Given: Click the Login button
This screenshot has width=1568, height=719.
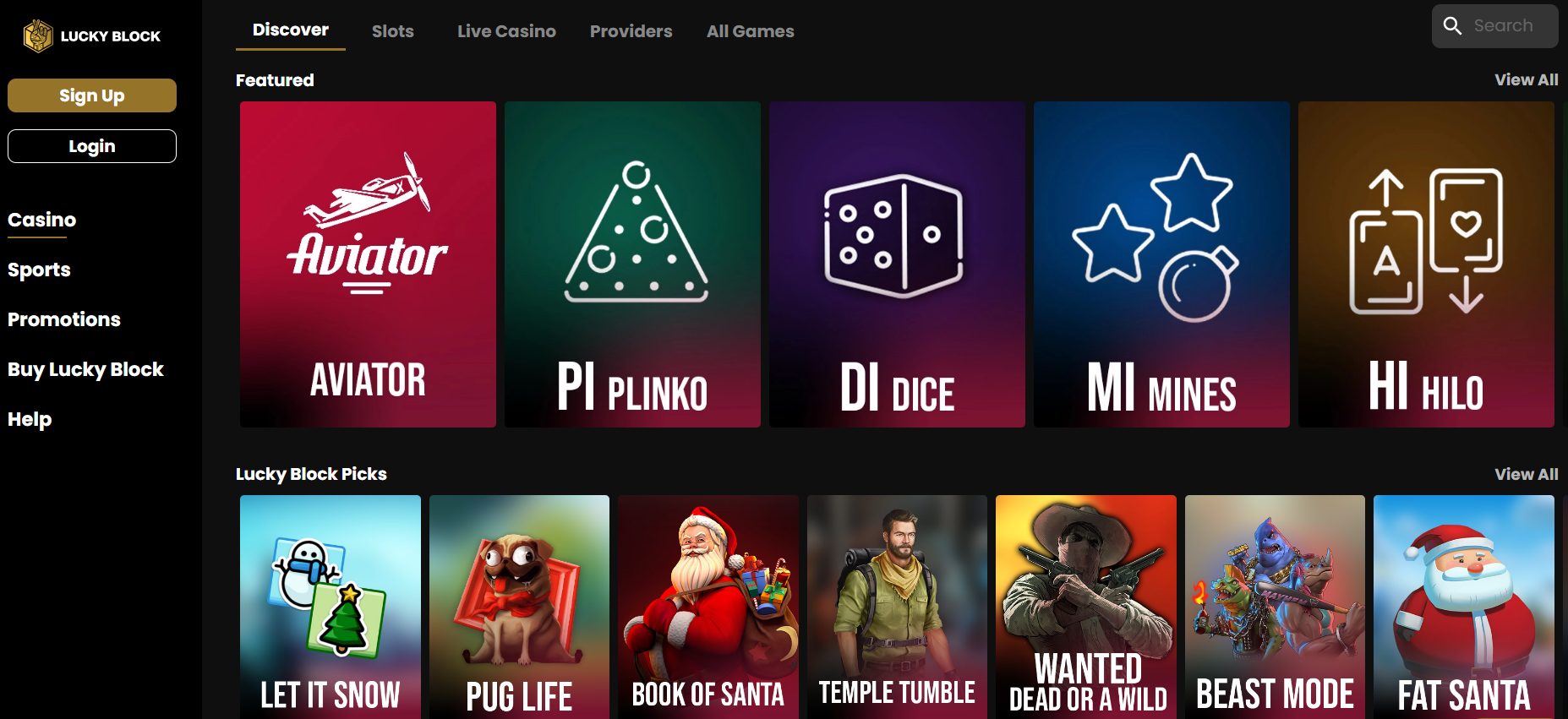Looking at the screenshot, I should [x=92, y=146].
